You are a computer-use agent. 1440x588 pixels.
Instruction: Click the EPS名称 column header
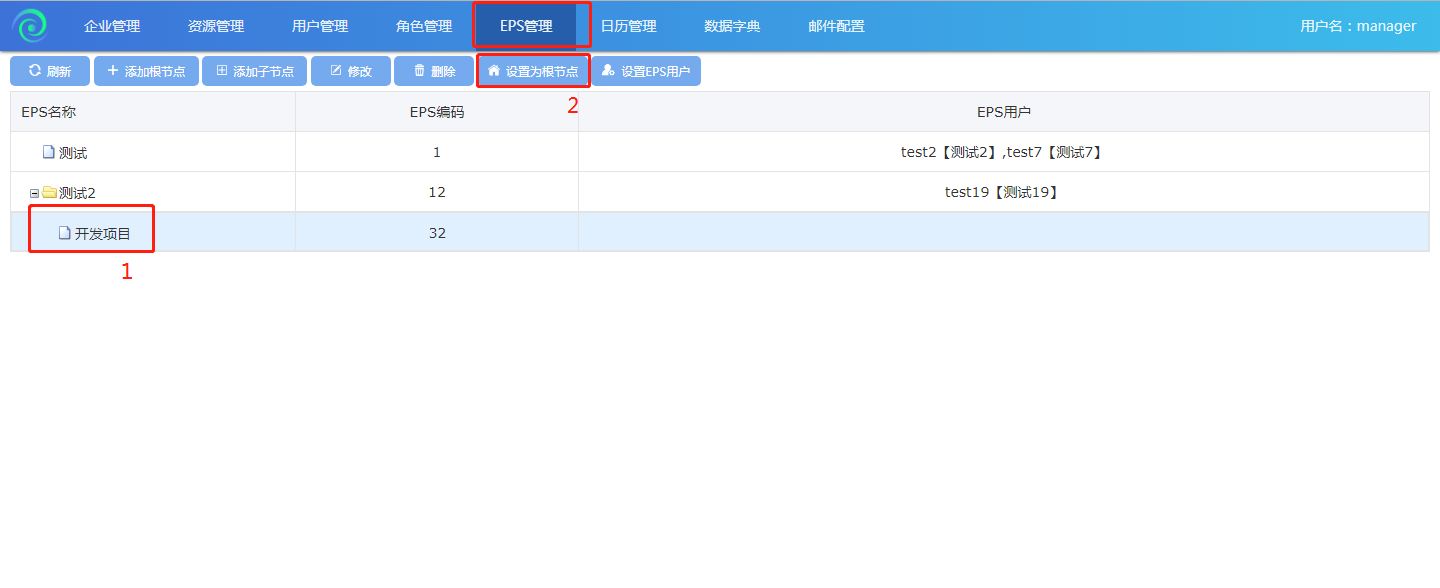tap(153, 112)
